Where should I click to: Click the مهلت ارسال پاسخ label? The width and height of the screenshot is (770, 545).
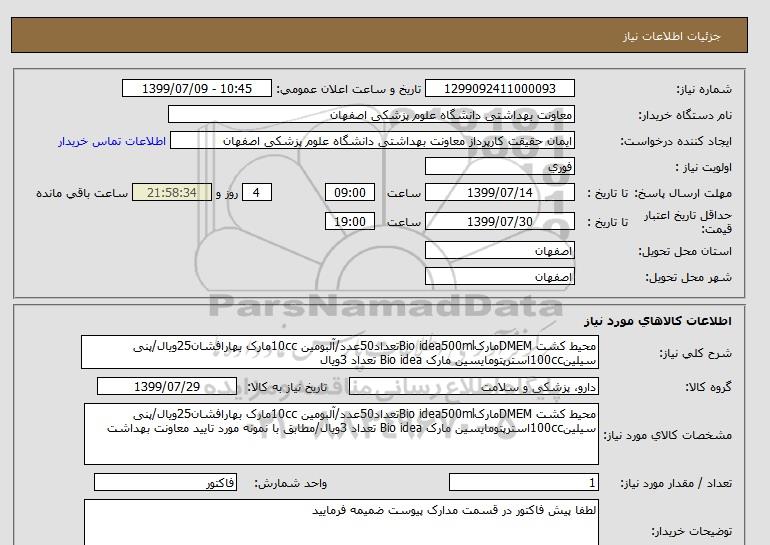tap(683, 193)
